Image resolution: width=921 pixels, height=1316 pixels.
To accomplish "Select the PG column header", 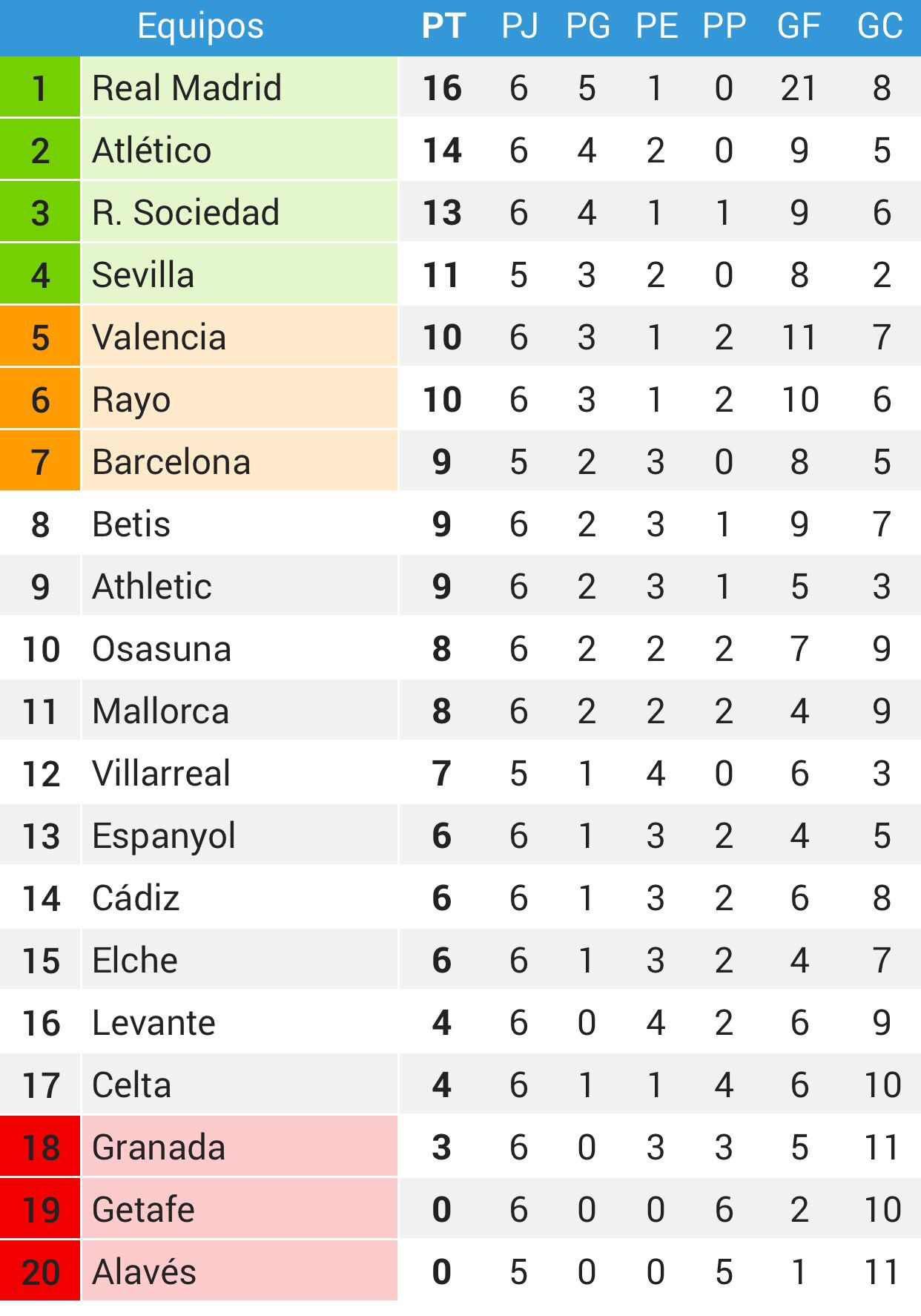I will (588, 27).
